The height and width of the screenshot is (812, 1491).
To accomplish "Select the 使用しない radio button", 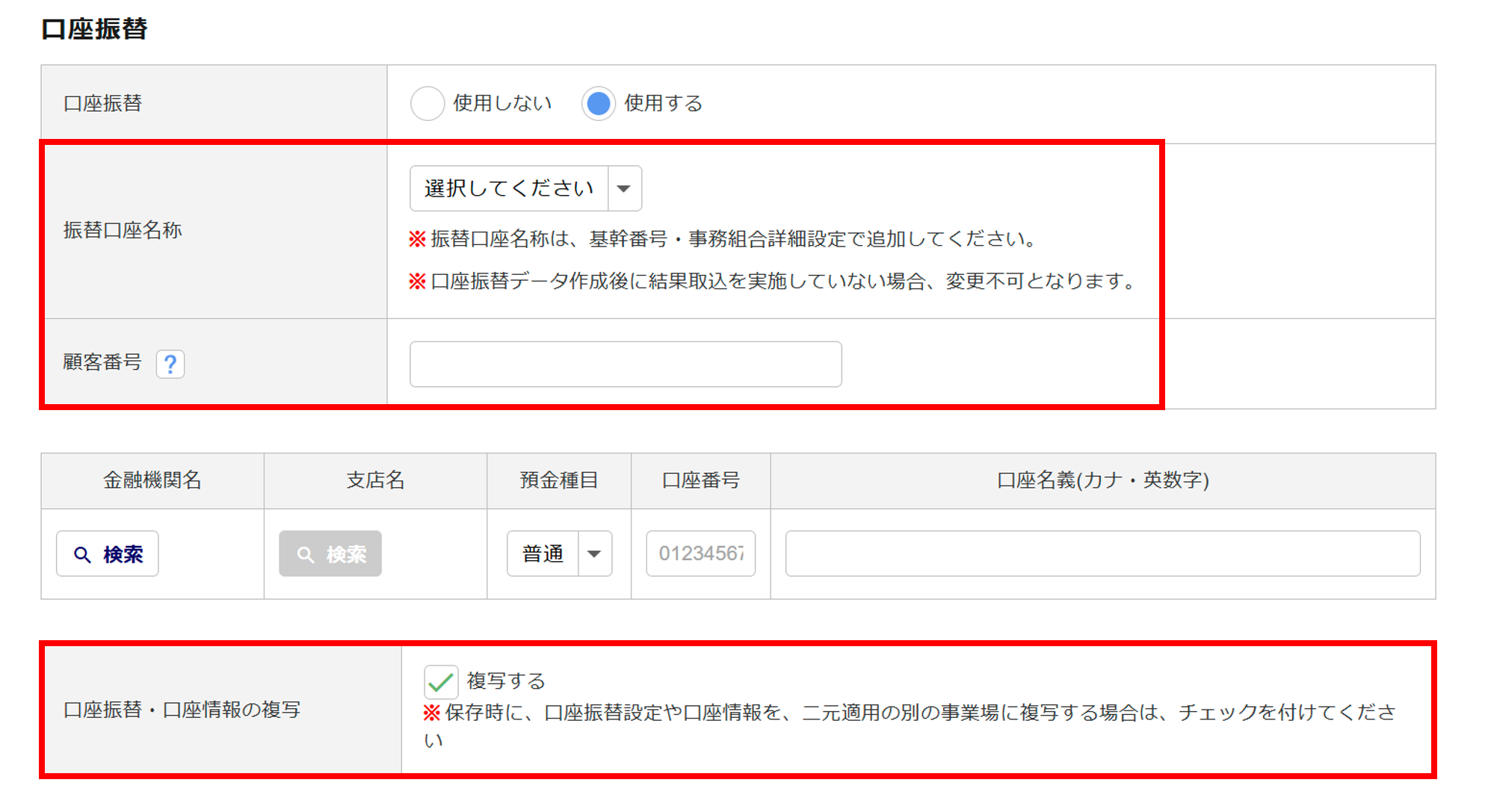I will 427,103.
